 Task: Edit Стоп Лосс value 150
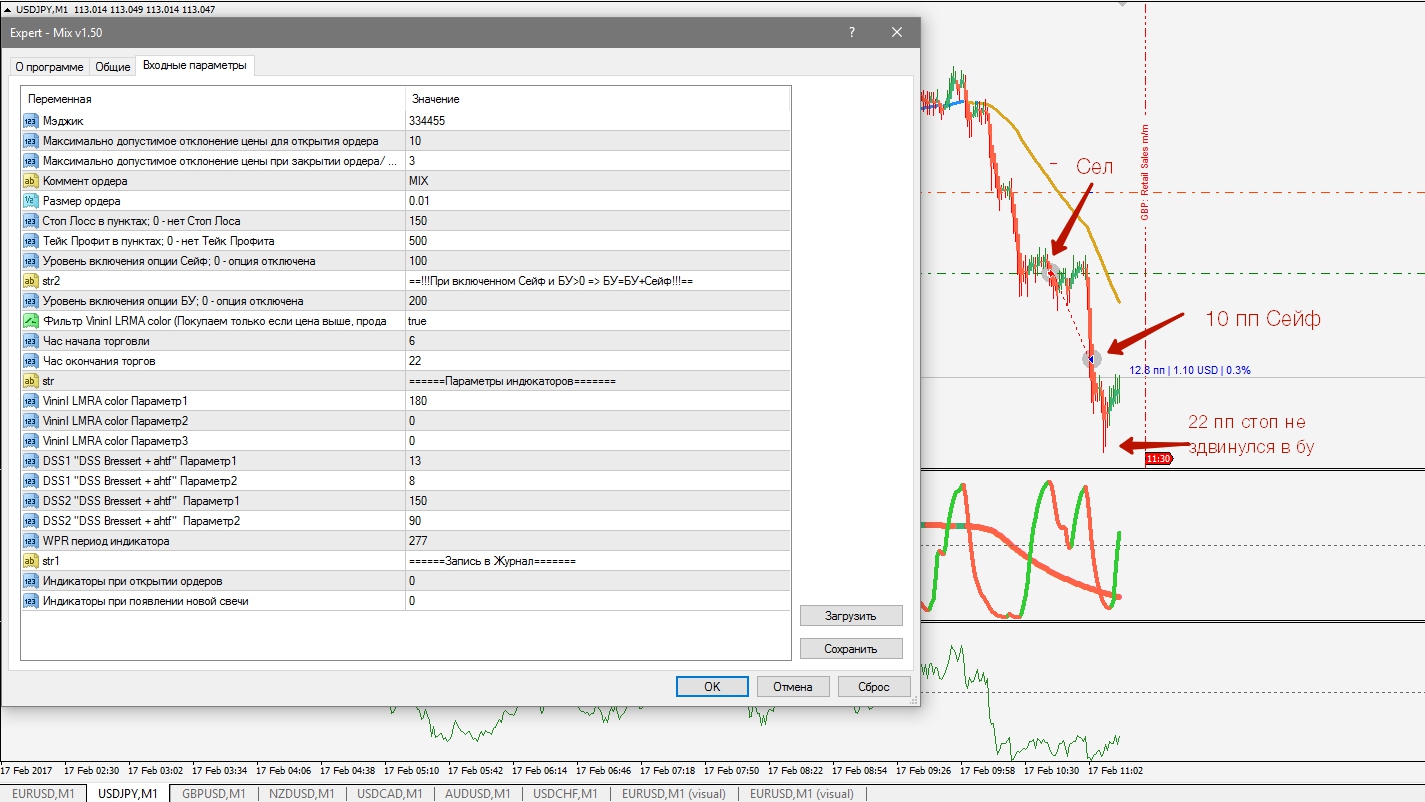(598, 221)
